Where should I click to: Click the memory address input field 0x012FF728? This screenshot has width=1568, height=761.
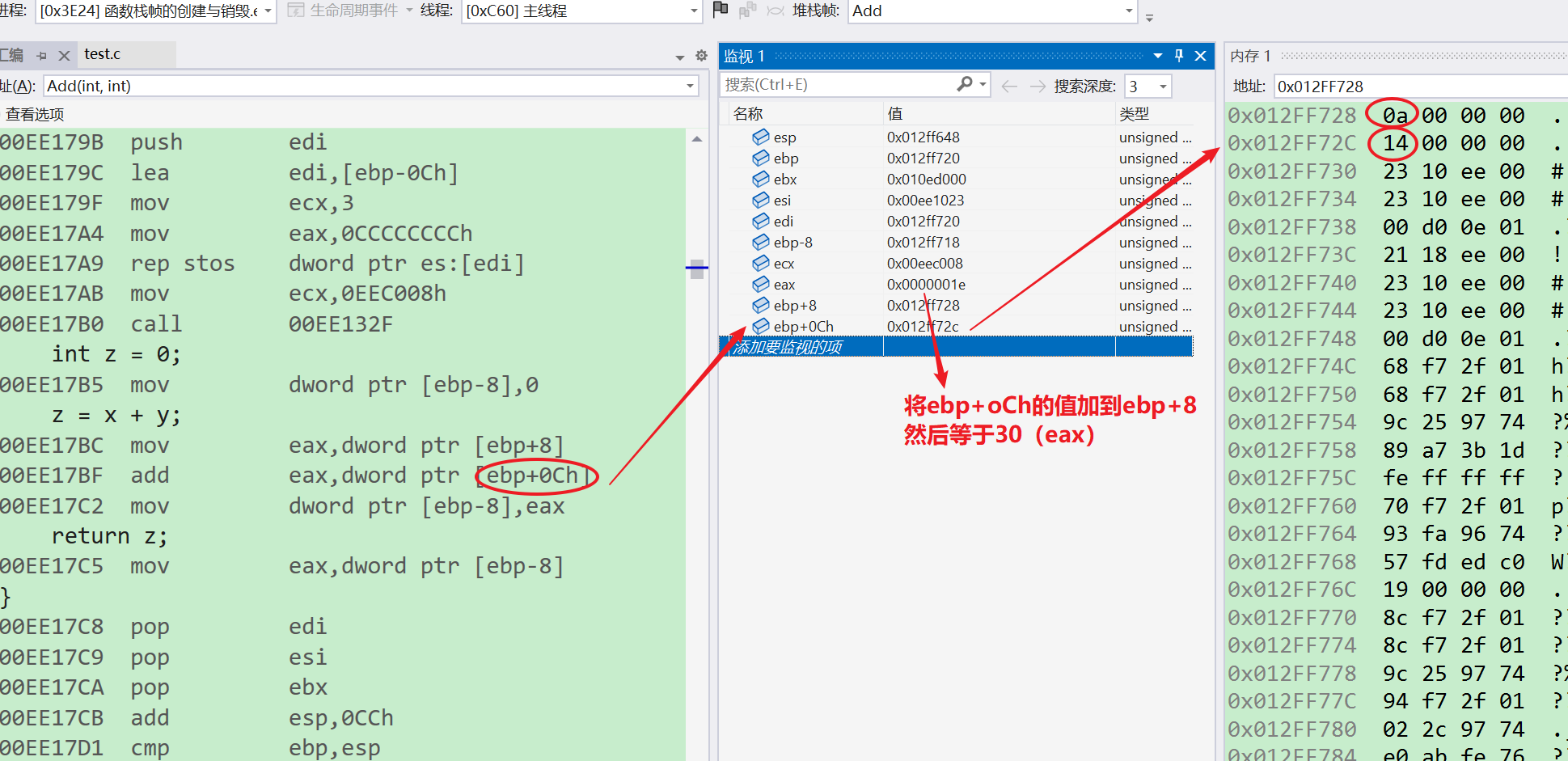pyautogui.click(x=1420, y=87)
